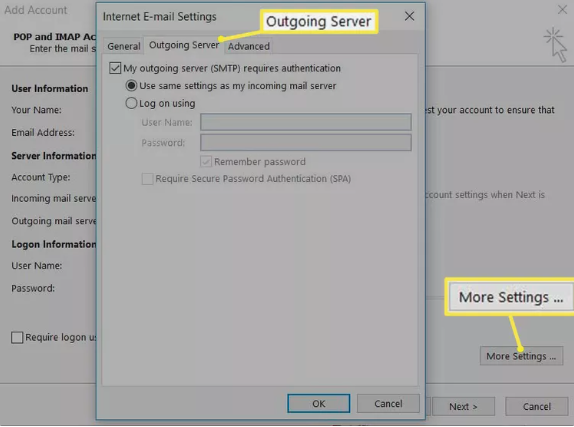Image resolution: width=574 pixels, height=427 pixels.
Task: Click the cursor wizard icon in Add Account
Action: (x=556, y=45)
